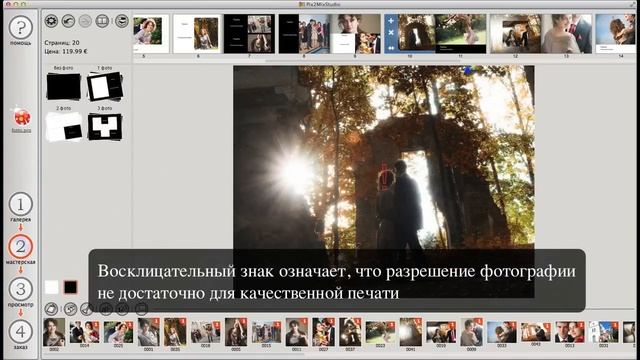Screen dimensions: 640x360
Task: Select page 5 thumbnail in page strip
Action: coord(150,33)
